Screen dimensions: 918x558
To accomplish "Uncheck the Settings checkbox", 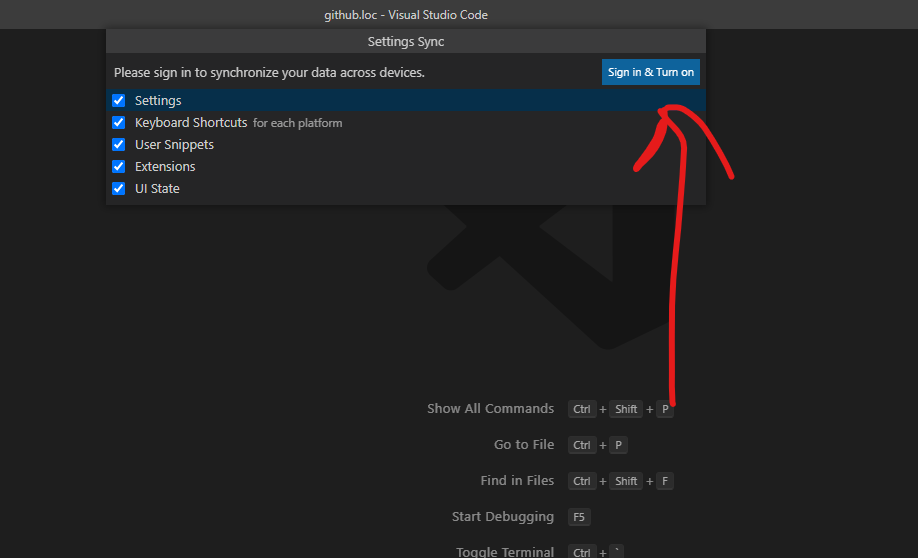I will click(x=118, y=101).
